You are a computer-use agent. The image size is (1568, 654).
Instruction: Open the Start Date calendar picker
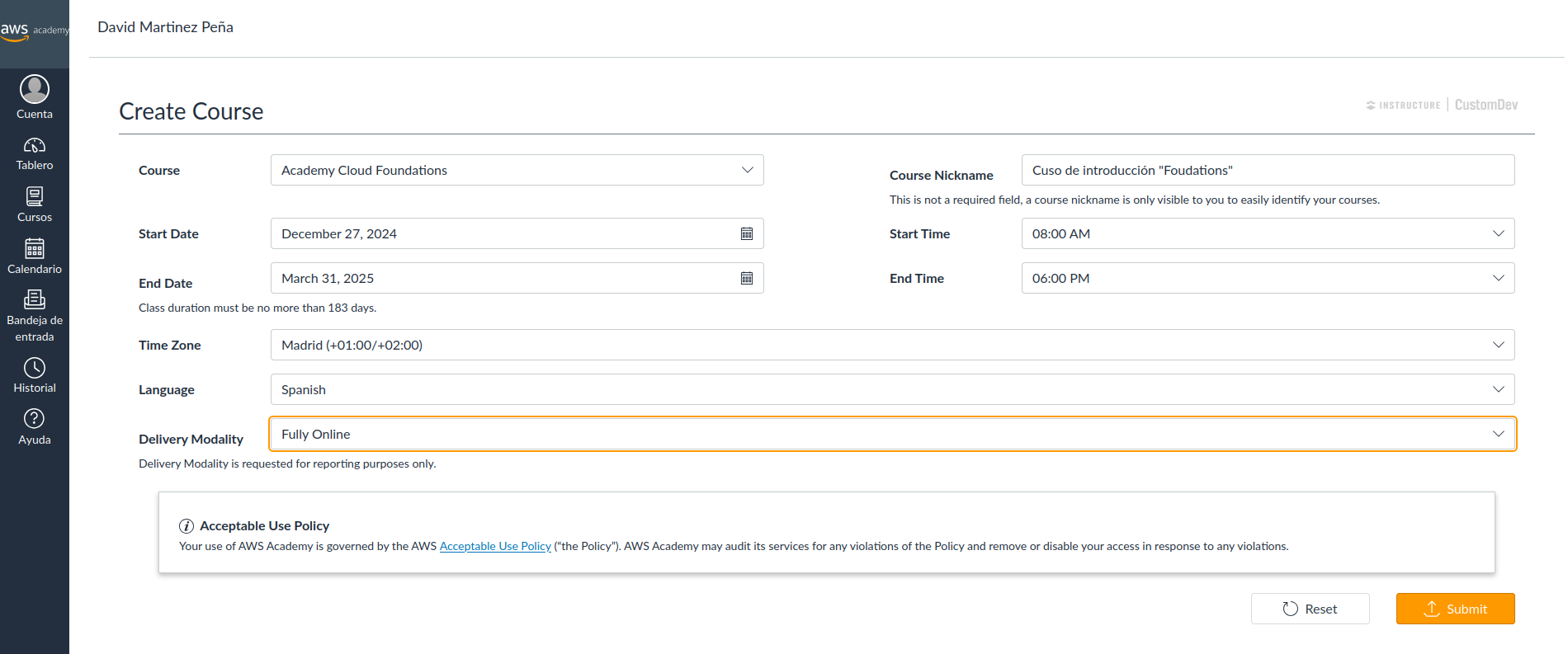click(746, 234)
